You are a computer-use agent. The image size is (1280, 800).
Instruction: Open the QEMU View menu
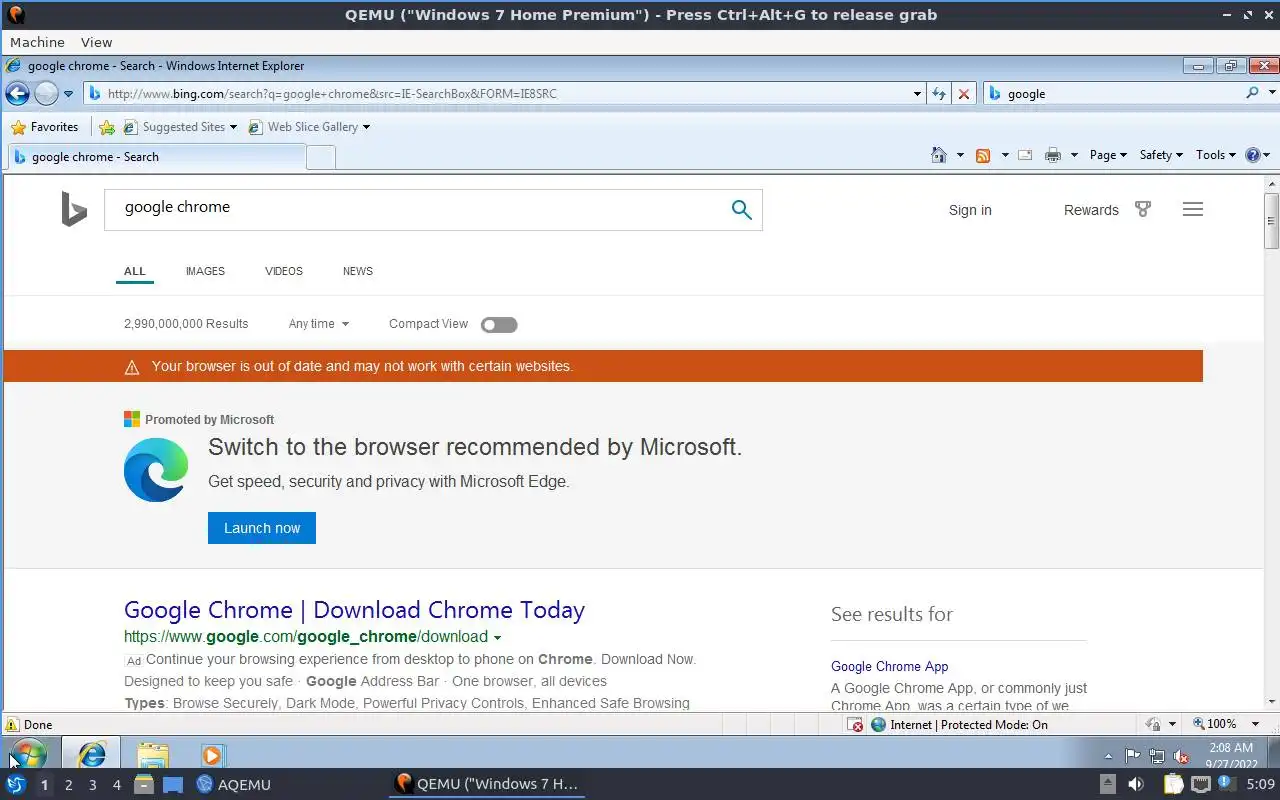(x=96, y=42)
